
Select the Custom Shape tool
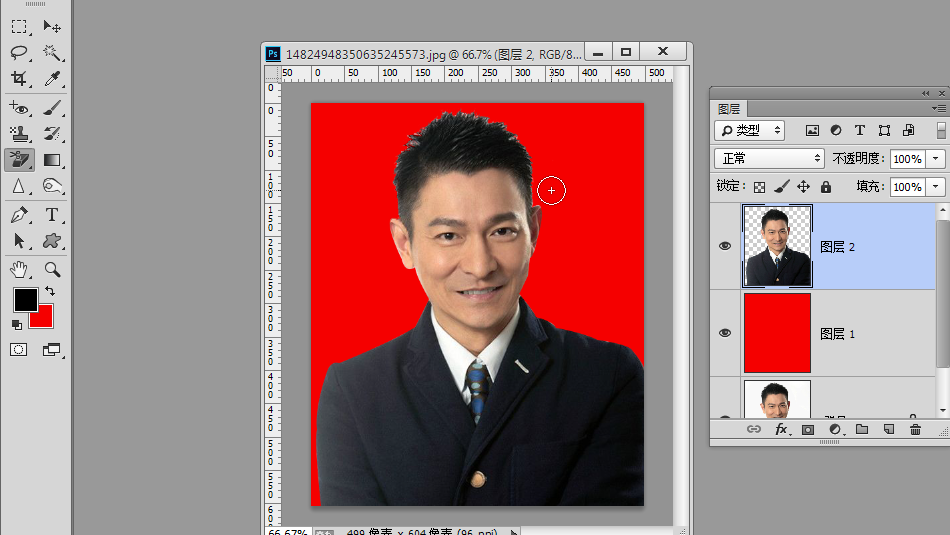tap(51, 241)
